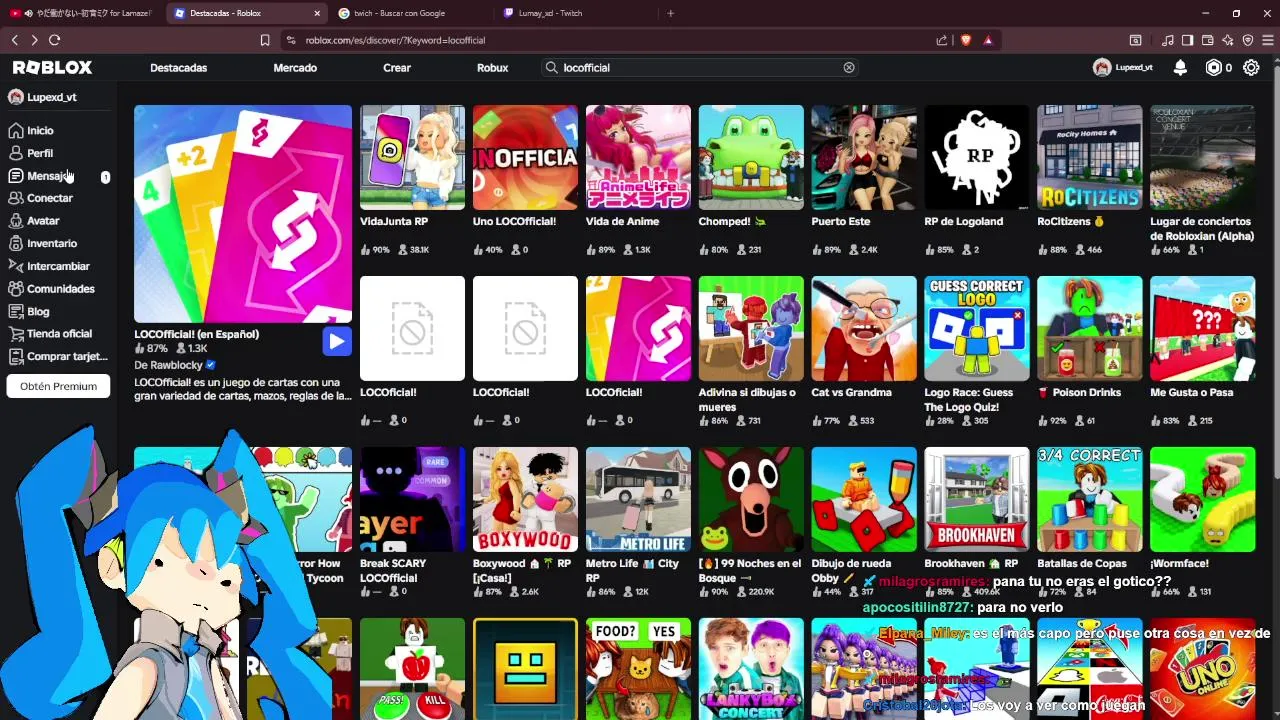1280x720 pixels.
Task: Open the RP de Logoland game
Action: click(977, 157)
